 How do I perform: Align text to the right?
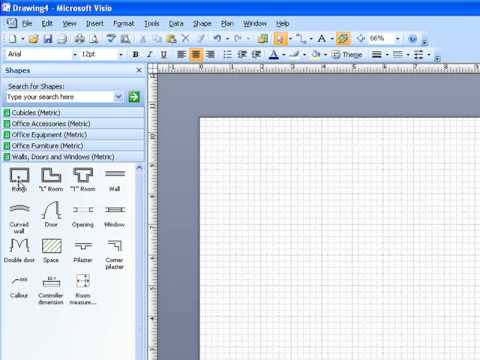(x=210, y=54)
